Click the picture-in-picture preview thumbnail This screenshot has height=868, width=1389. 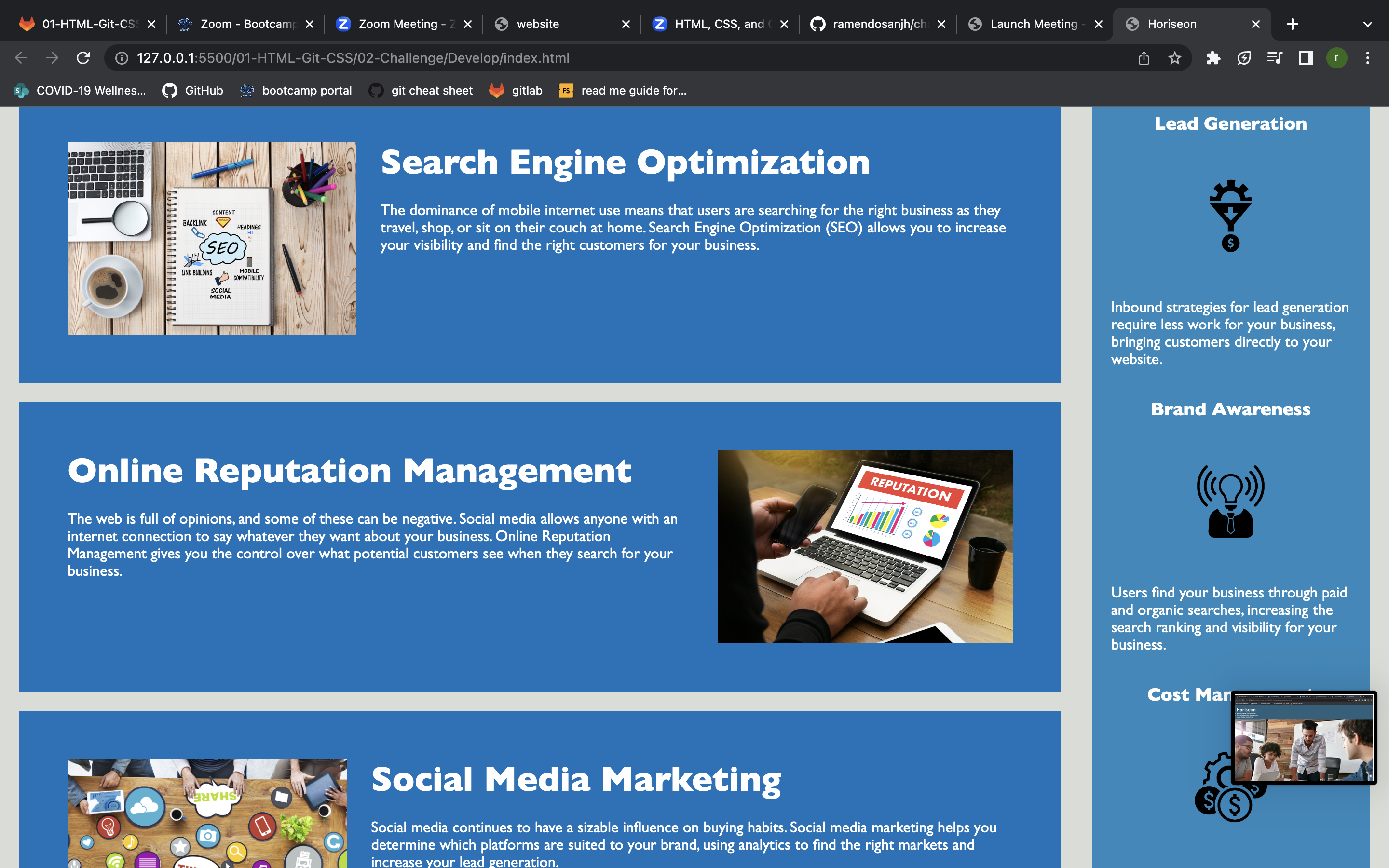pos(1304,738)
